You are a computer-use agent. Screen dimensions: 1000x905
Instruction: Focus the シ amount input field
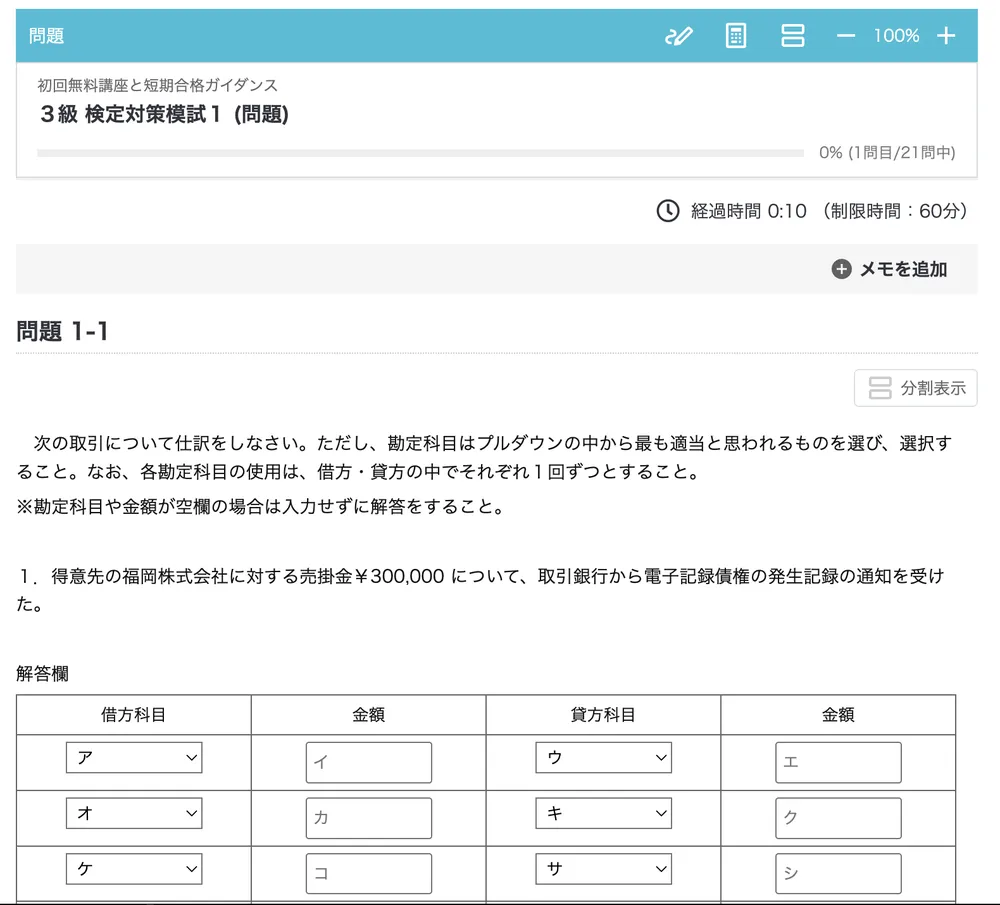(838, 873)
